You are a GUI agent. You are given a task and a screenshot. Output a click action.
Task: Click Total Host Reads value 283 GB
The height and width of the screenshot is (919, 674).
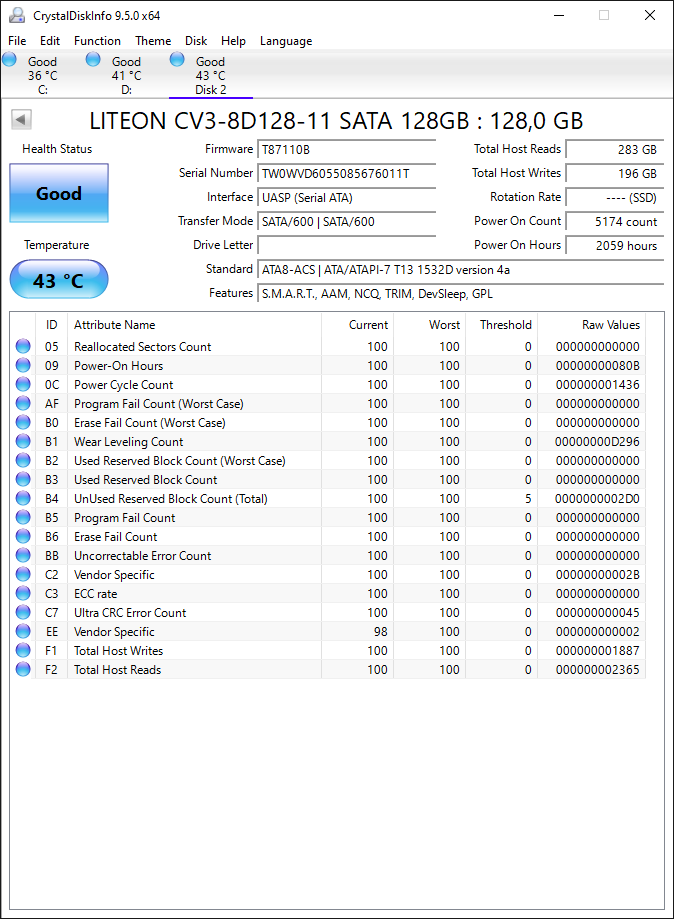pos(615,149)
